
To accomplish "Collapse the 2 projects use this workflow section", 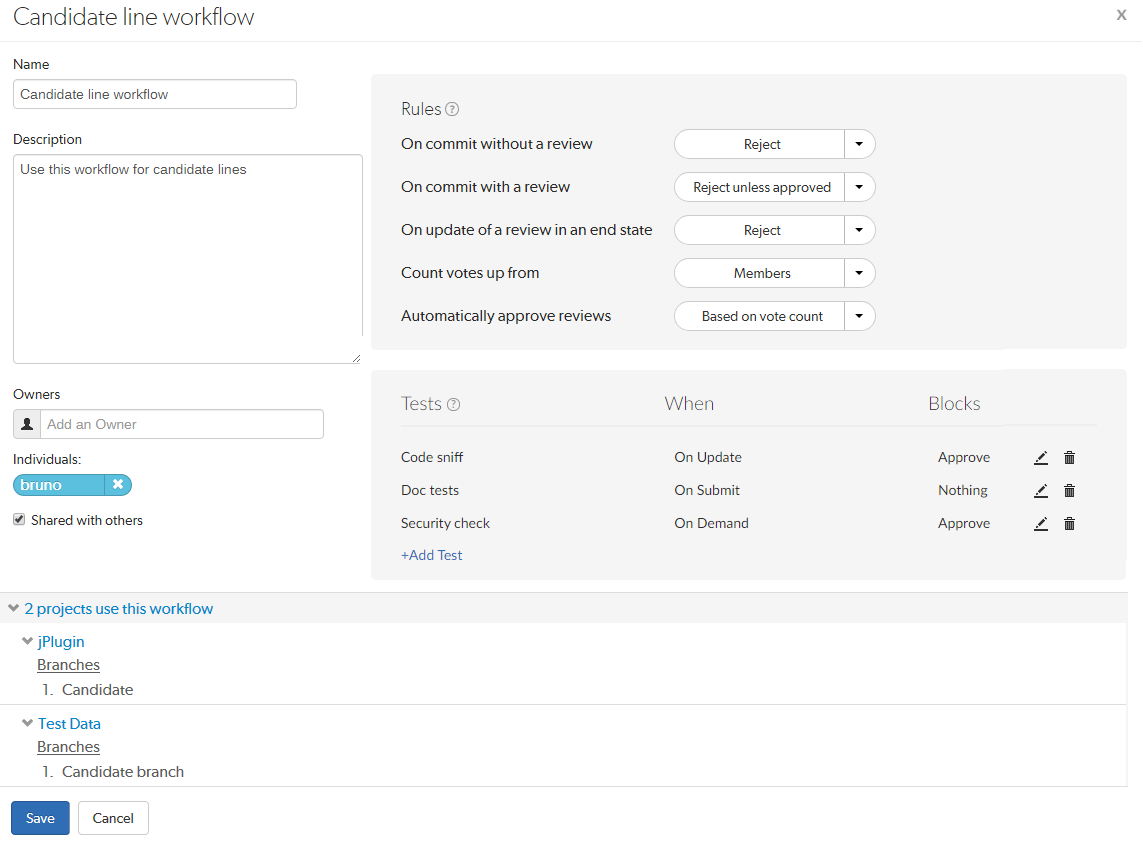I will [13, 608].
